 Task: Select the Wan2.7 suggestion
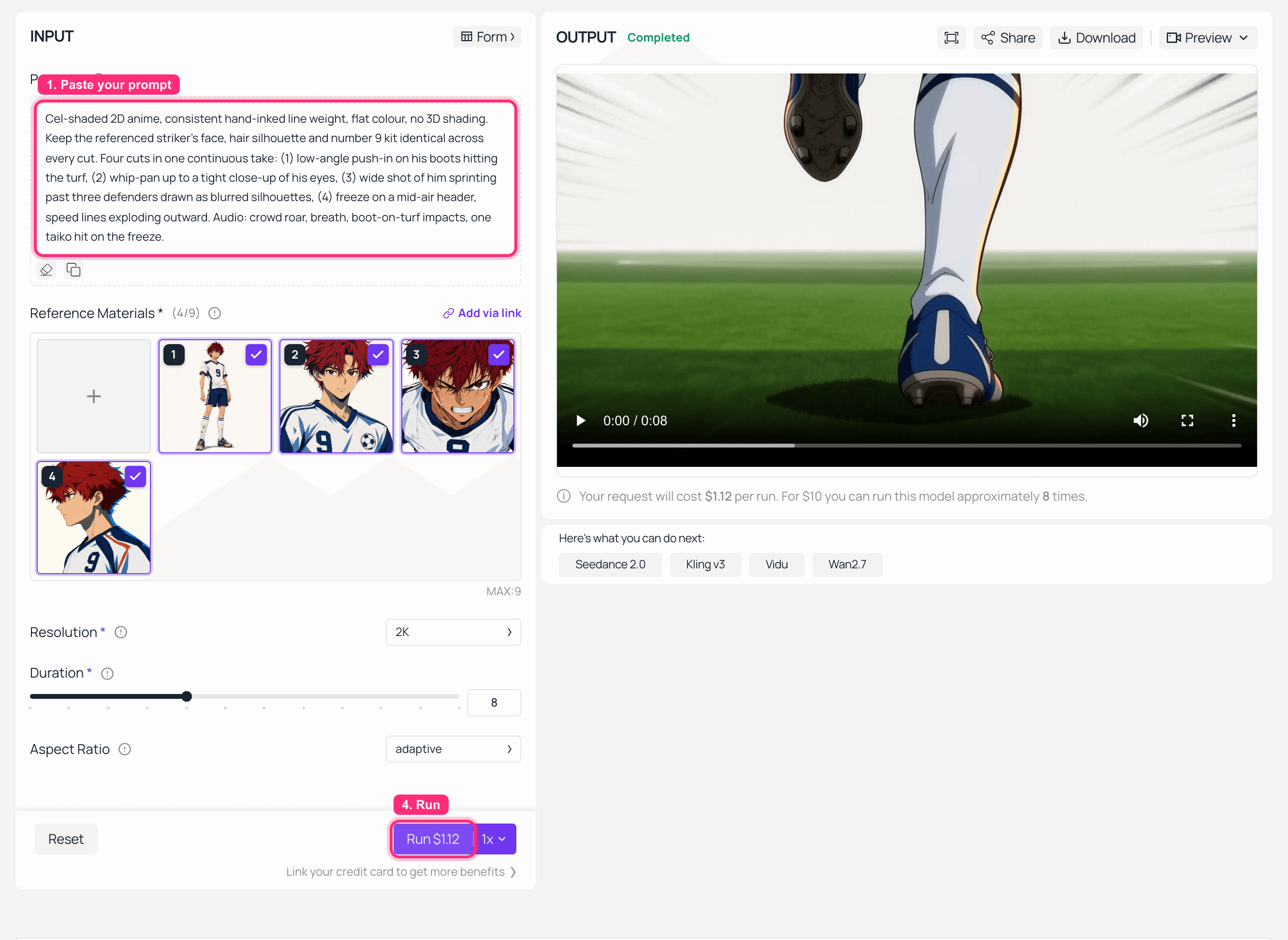[x=847, y=564]
